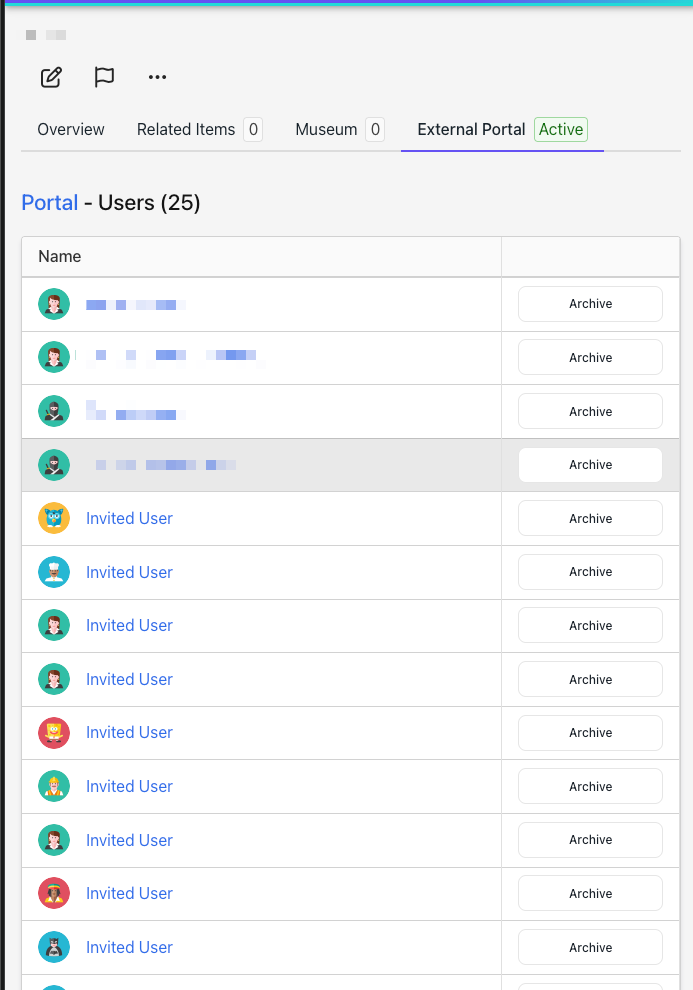
Task: Archive the highlighted fourth-row user
Action: point(590,465)
